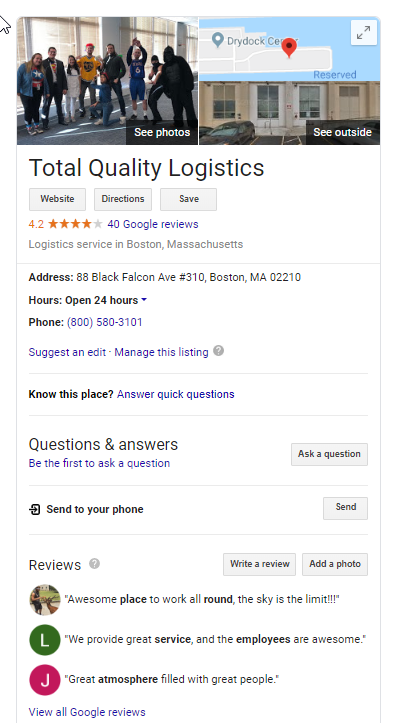Click the Directions button
Image resolution: width=400 pixels, height=723 pixels.
123,199
